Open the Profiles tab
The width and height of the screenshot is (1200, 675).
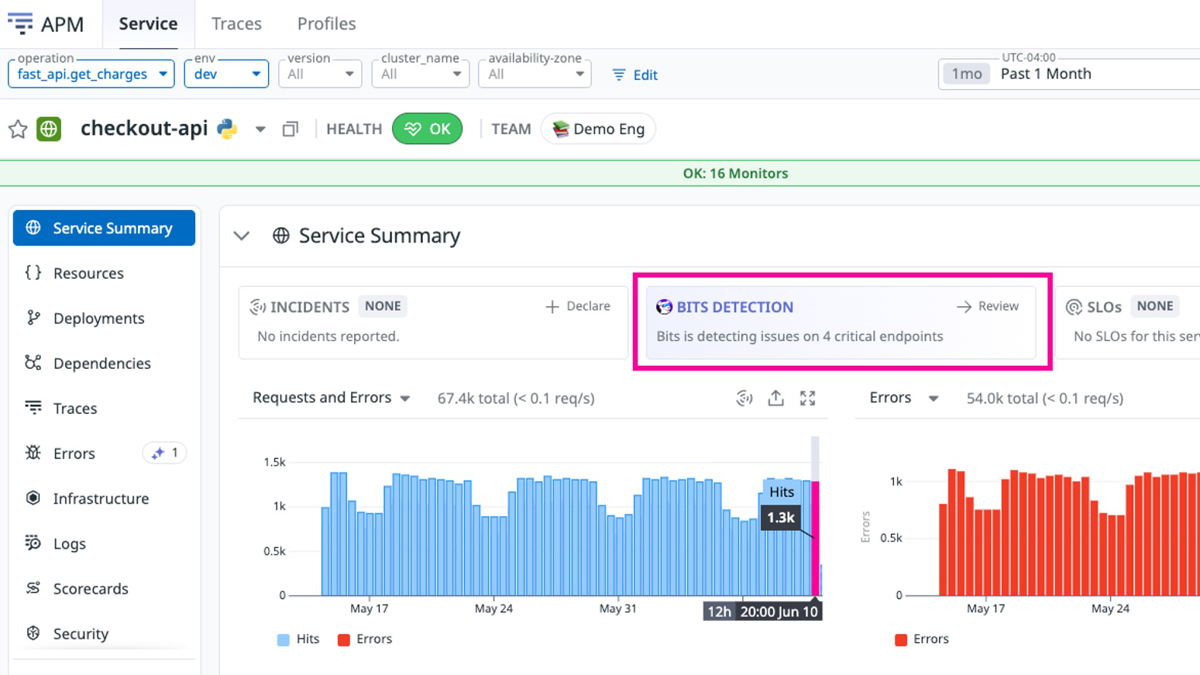tap(327, 23)
